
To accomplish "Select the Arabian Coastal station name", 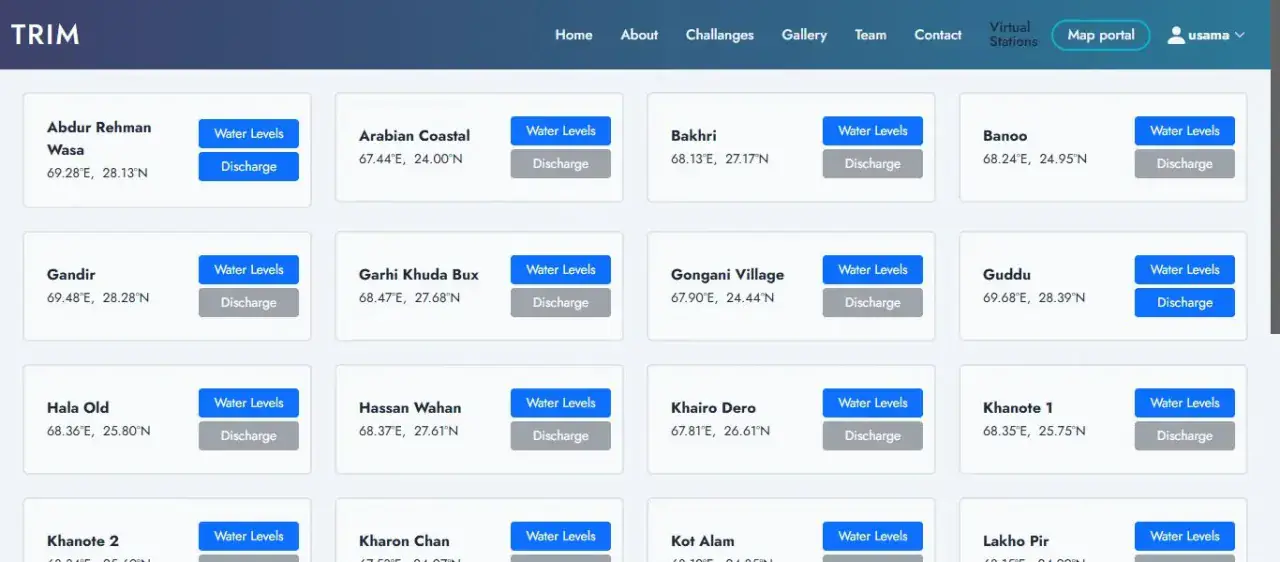I will [414, 136].
